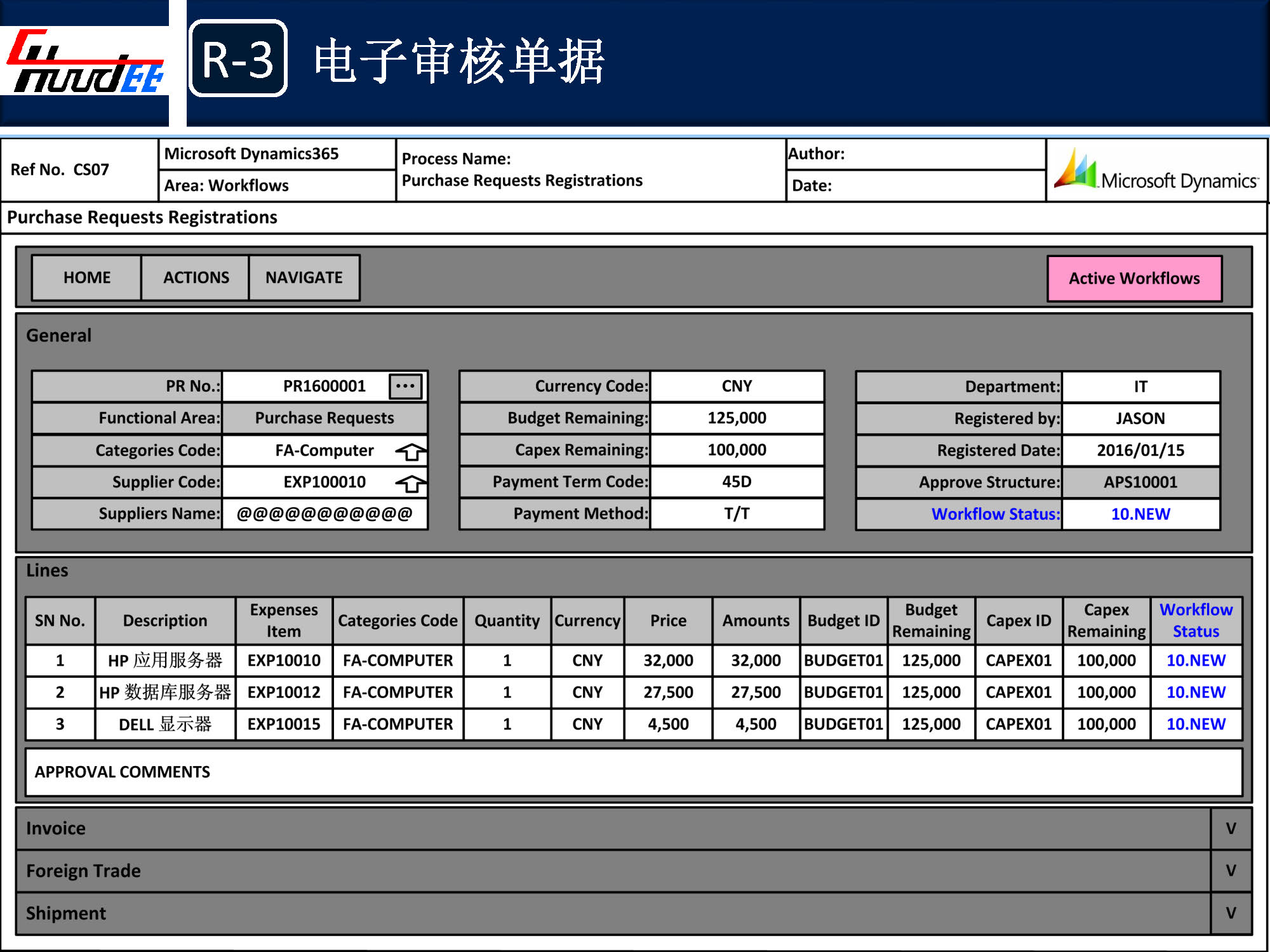1270x952 pixels.
Task: Open the ACTIONS tab
Action: (x=196, y=277)
